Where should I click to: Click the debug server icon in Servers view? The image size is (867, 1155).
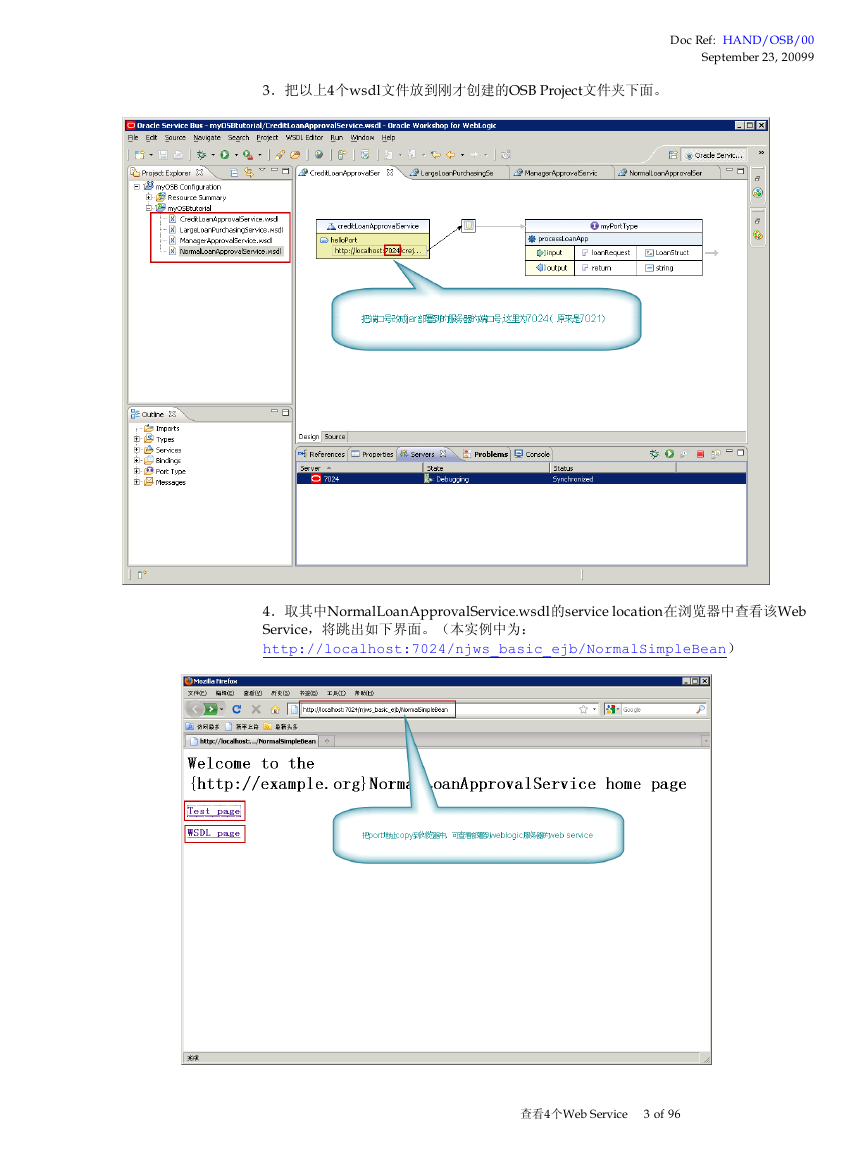point(654,454)
